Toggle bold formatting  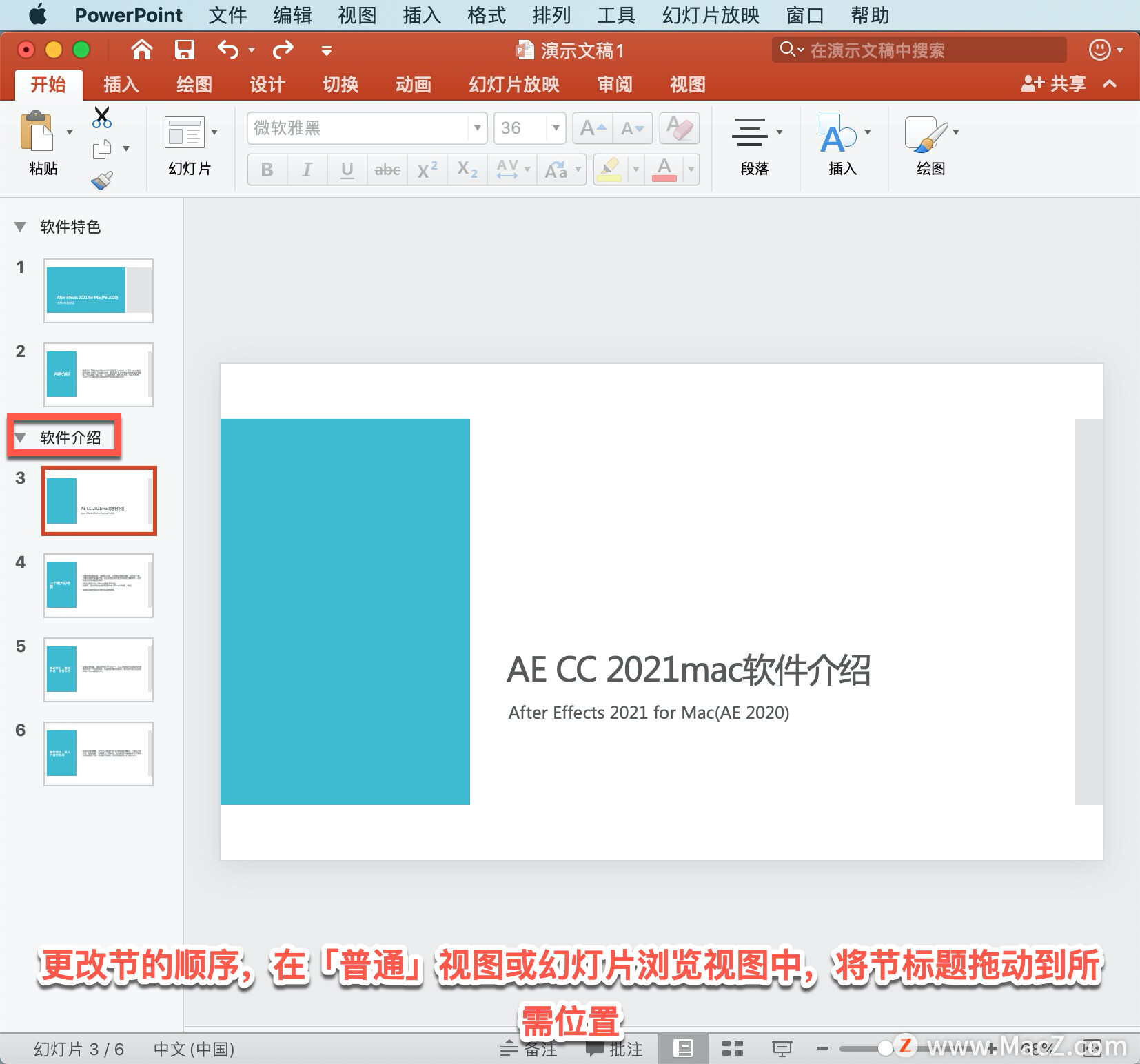pyautogui.click(x=267, y=170)
